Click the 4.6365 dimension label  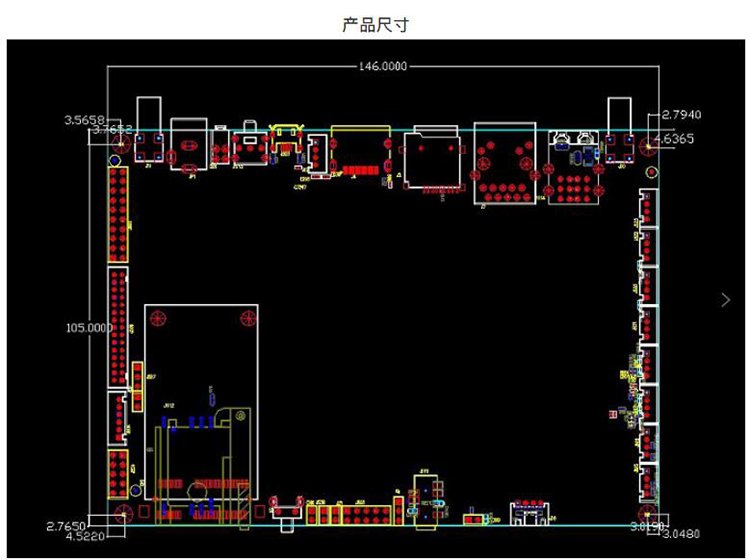click(672, 138)
